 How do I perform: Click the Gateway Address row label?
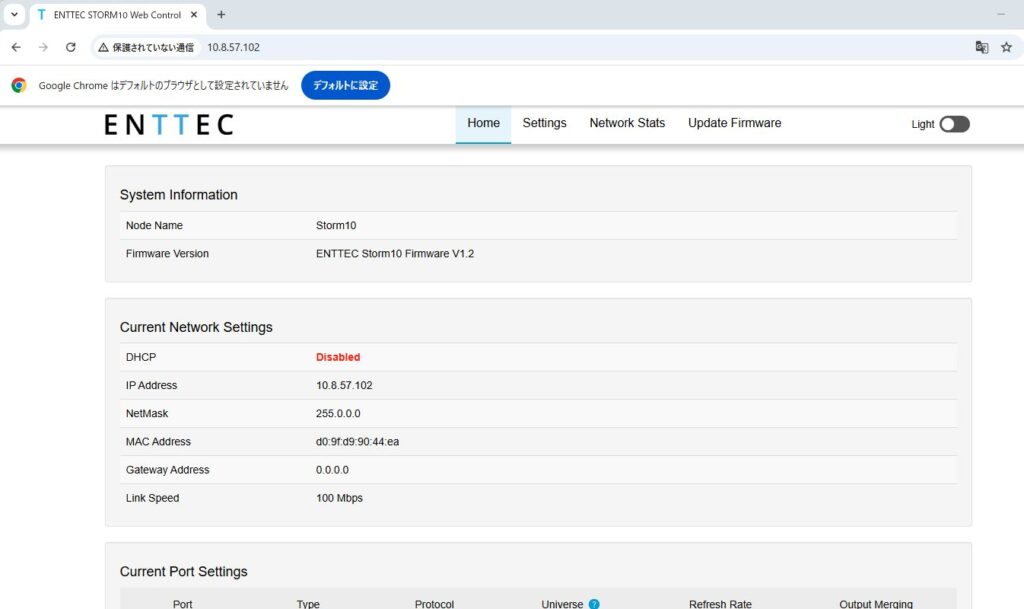pos(168,469)
